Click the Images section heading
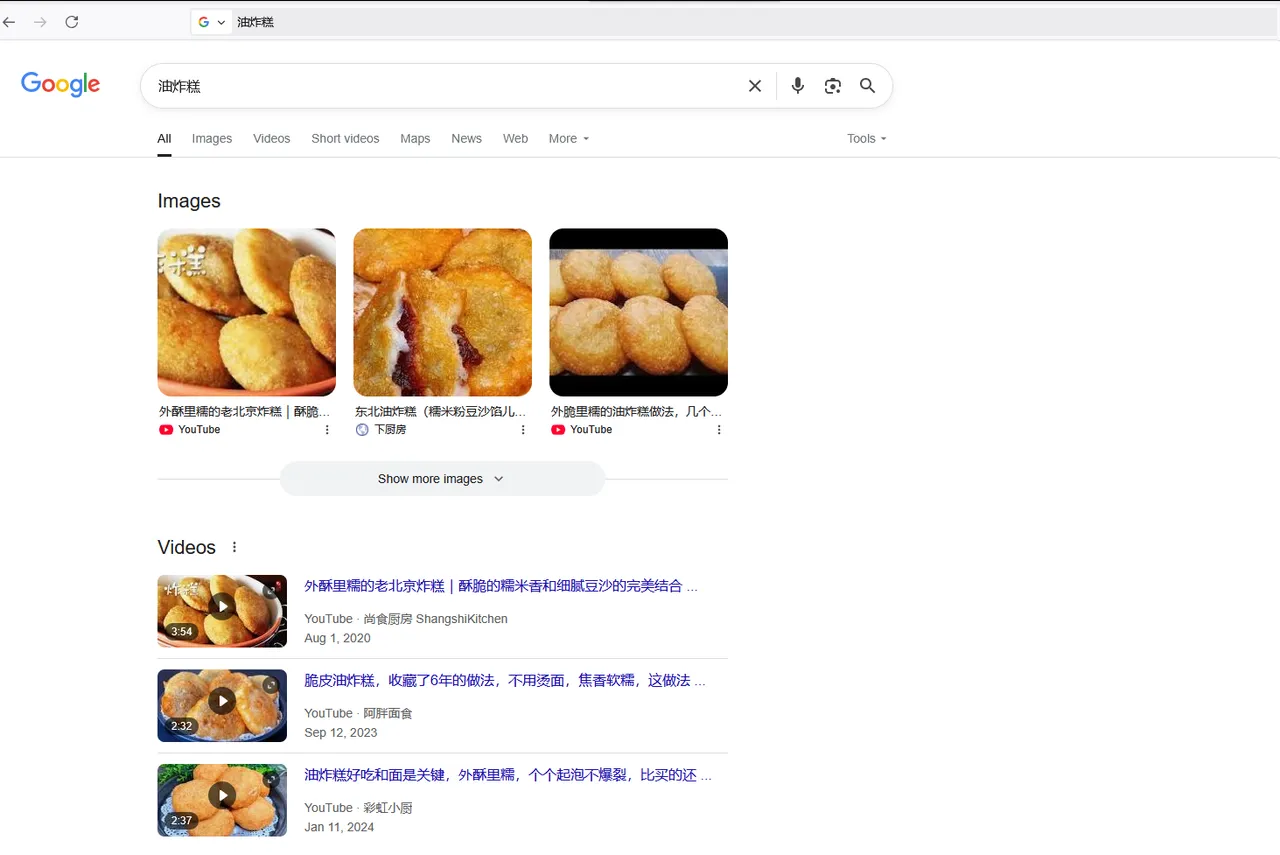1280x855 pixels. pos(189,201)
